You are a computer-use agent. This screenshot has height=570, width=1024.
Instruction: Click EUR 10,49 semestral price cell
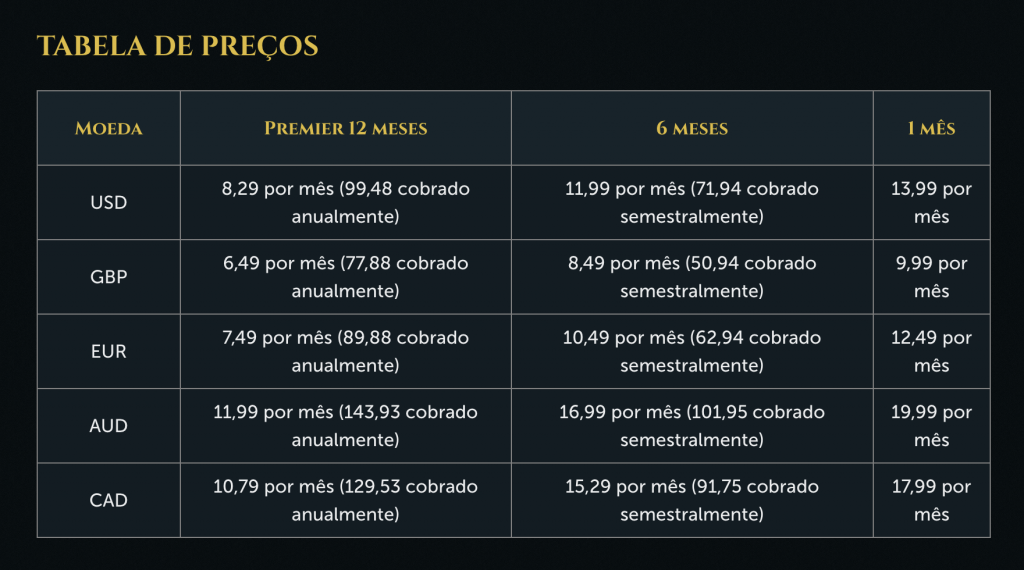click(692, 351)
